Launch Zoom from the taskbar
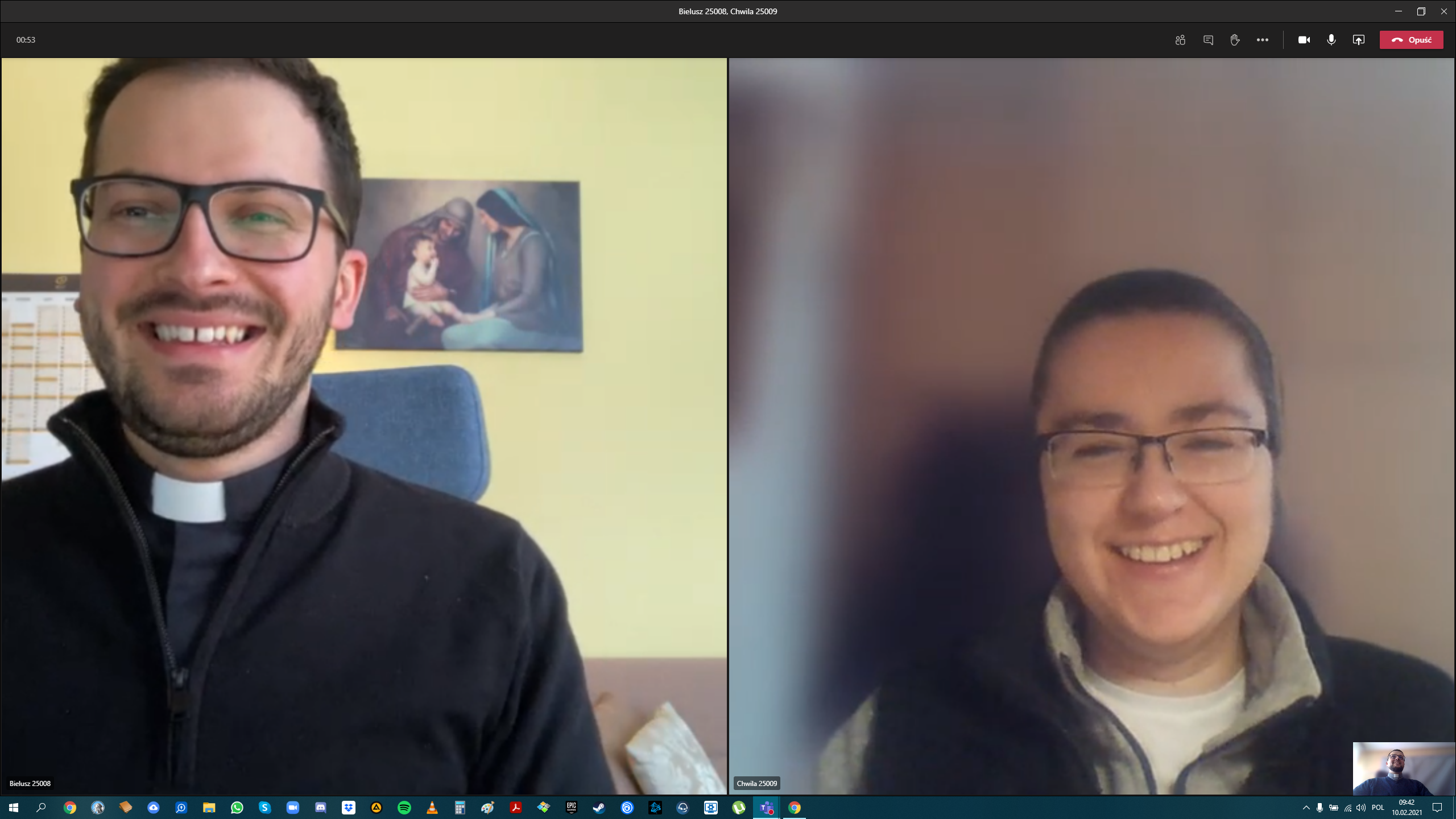 [x=293, y=808]
